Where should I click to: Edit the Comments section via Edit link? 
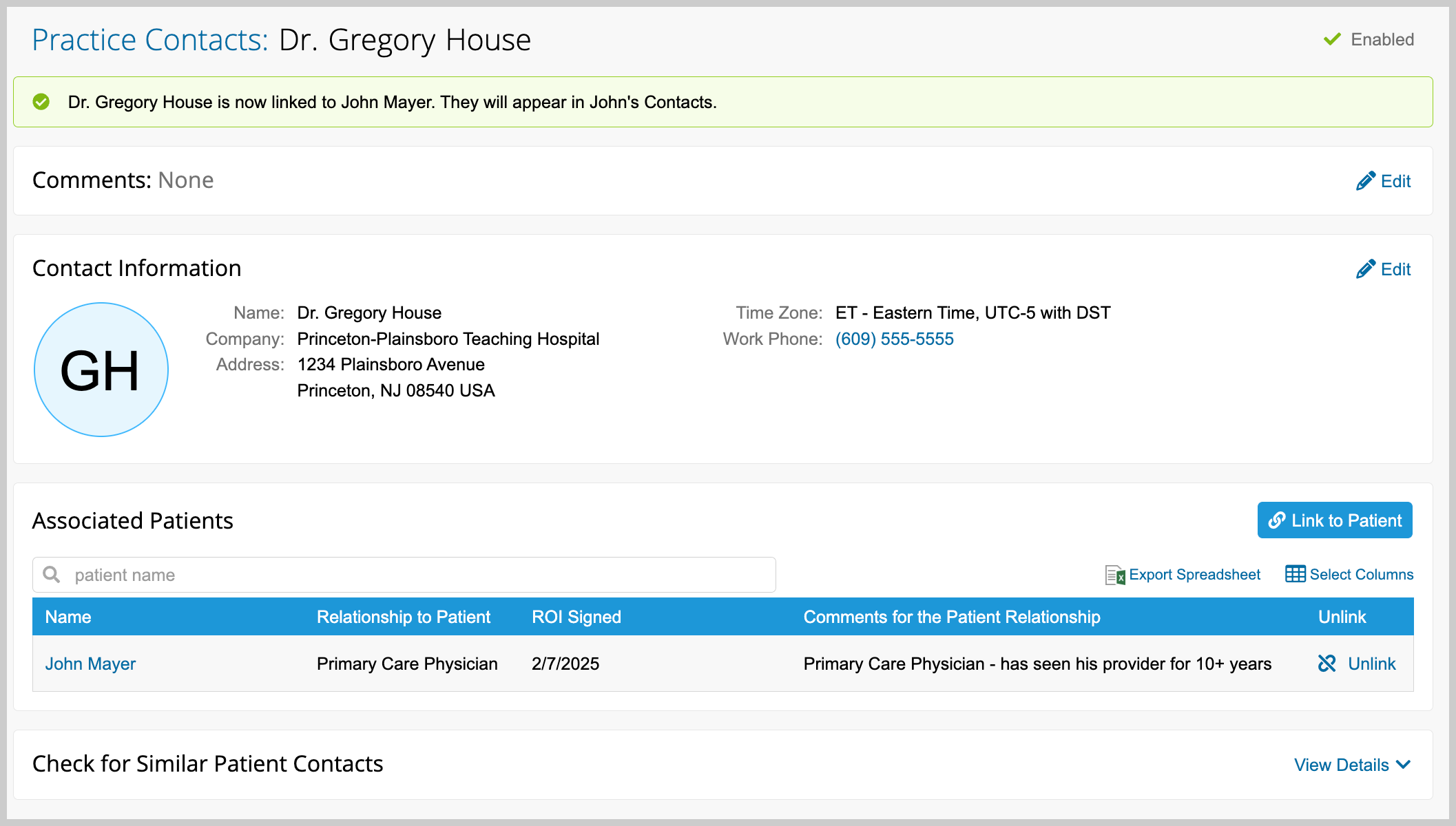point(1396,181)
